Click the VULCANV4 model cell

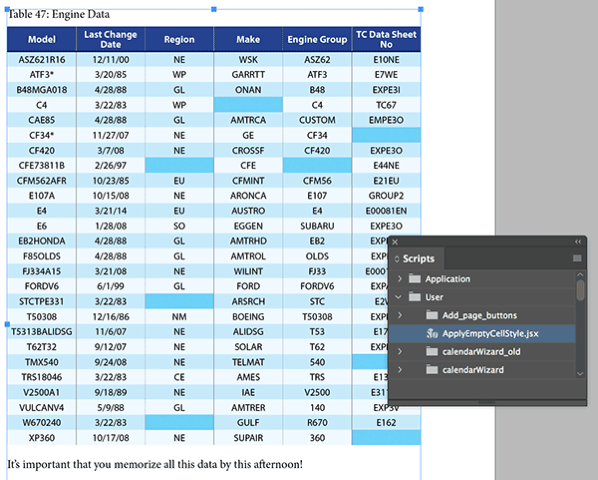click(x=42, y=408)
